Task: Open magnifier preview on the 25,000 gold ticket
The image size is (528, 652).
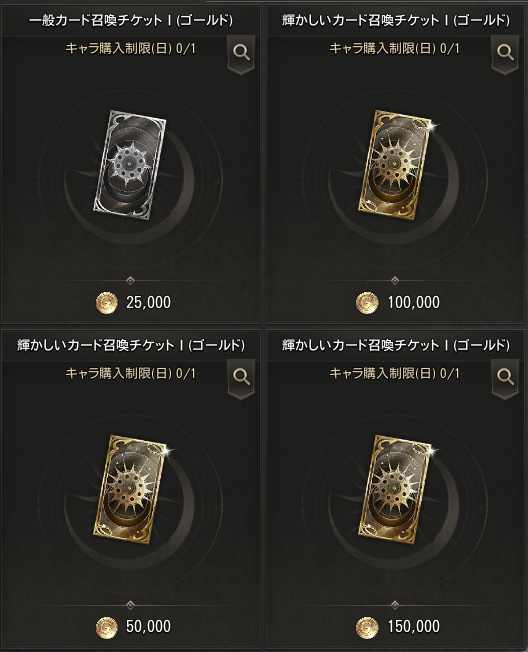Action: coord(241,54)
